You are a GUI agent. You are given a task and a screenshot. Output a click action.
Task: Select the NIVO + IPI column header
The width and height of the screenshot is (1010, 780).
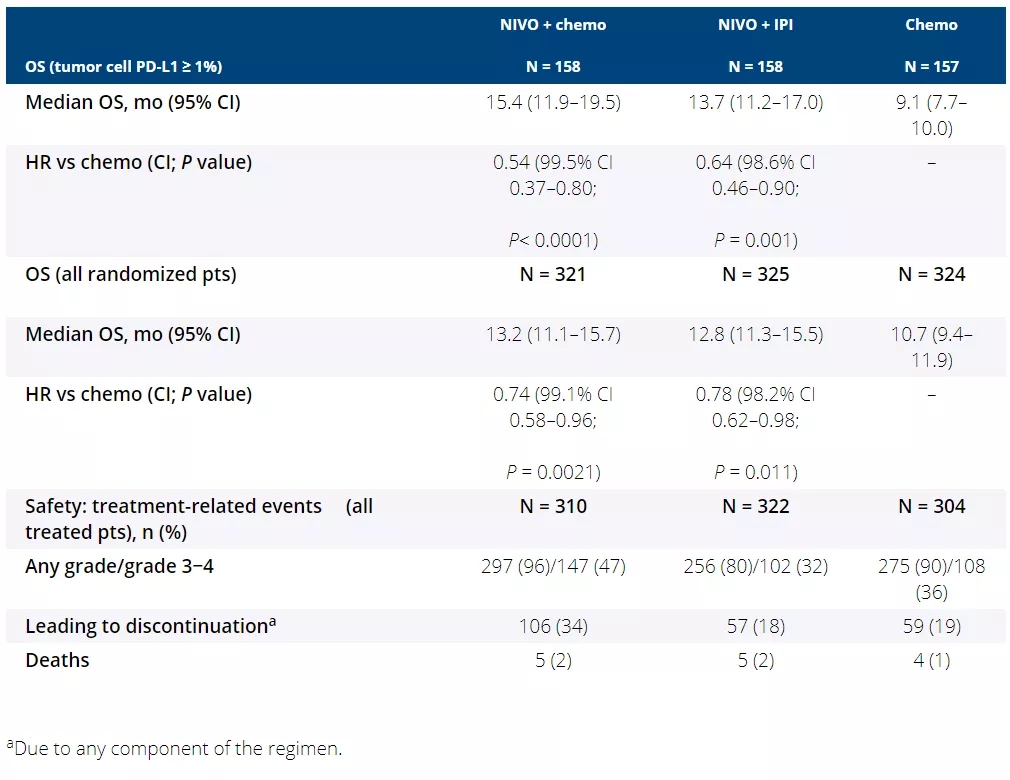click(x=755, y=24)
